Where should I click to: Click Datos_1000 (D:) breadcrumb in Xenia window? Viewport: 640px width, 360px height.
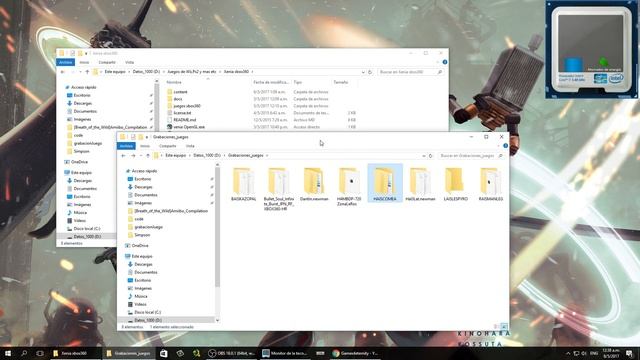tap(146, 72)
